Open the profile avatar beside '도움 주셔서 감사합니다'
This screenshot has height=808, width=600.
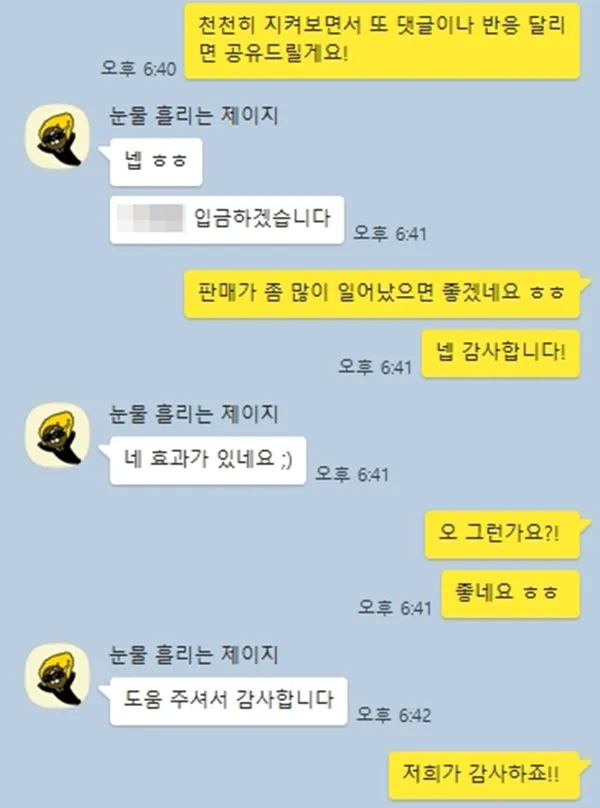point(58,676)
